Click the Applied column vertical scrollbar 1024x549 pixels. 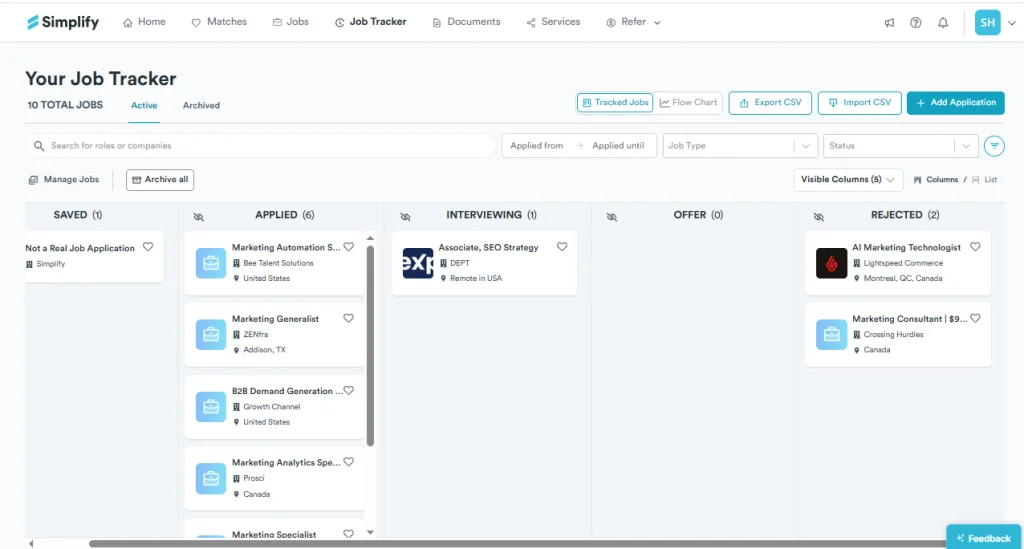[370, 345]
